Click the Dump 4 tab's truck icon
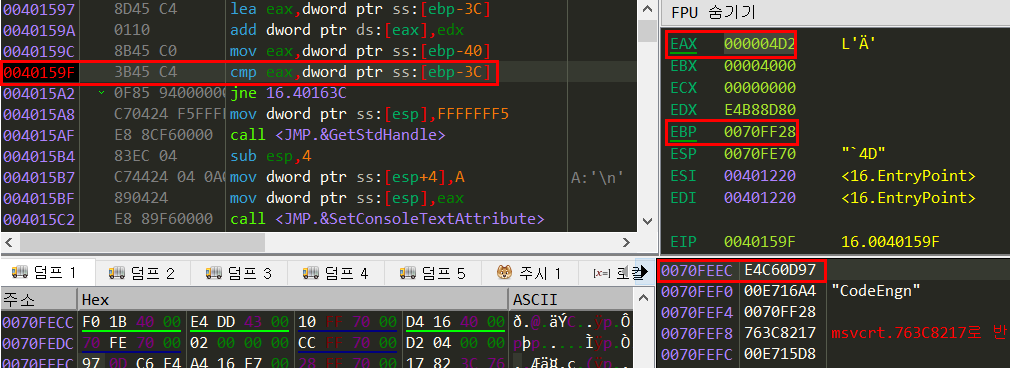 pyautogui.click(x=310, y=273)
